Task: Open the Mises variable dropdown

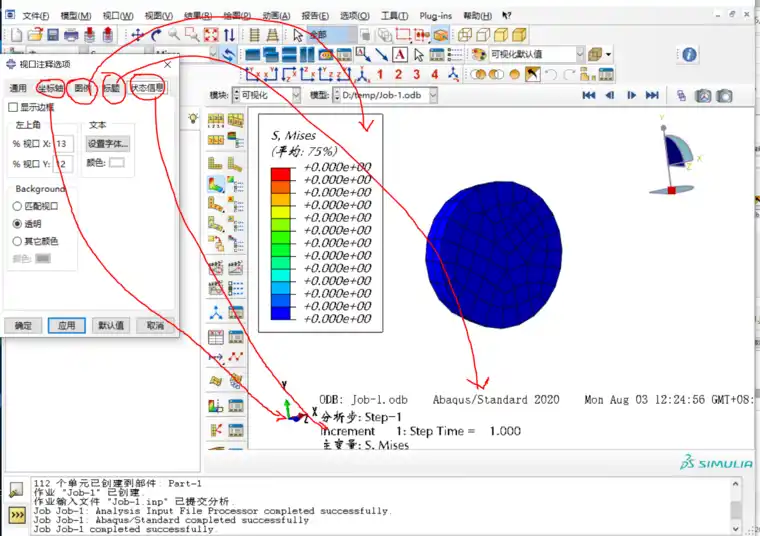Action: click(213, 53)
